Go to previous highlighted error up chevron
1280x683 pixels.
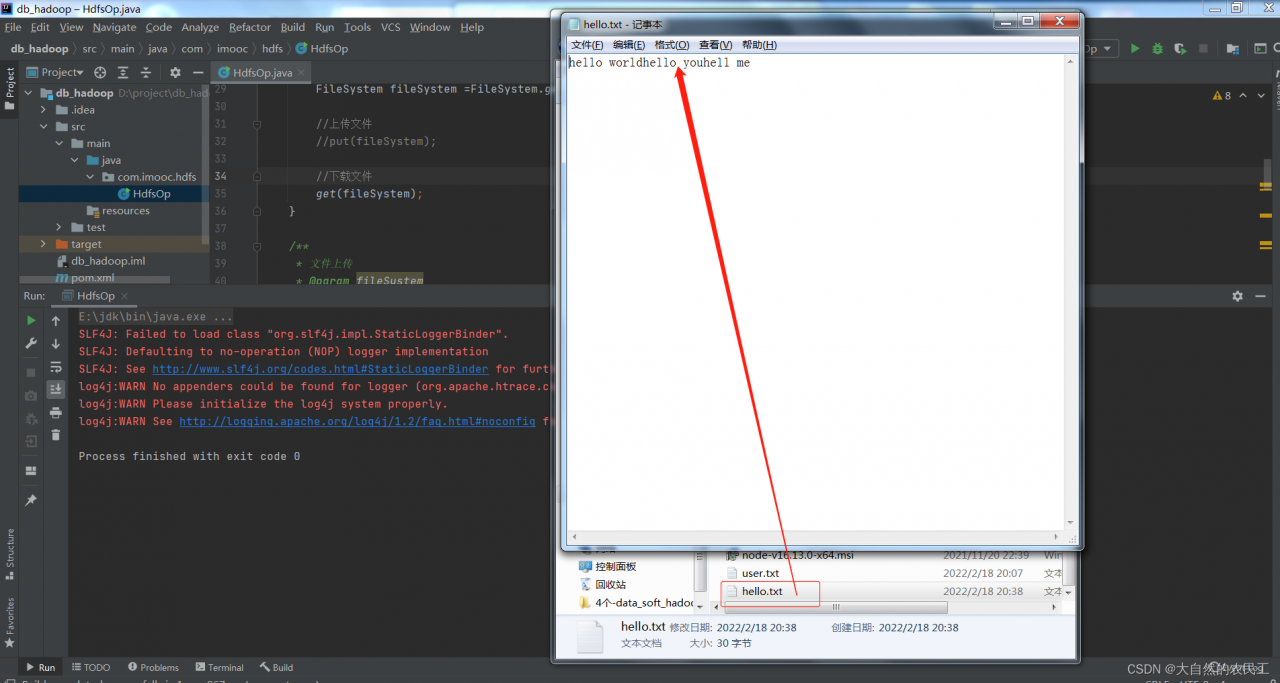pos(1243,95)
